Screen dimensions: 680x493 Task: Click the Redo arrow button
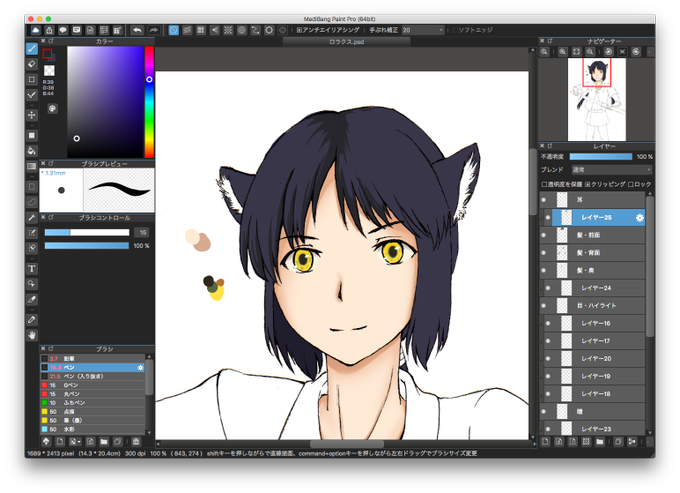click(x=154, y=30)
